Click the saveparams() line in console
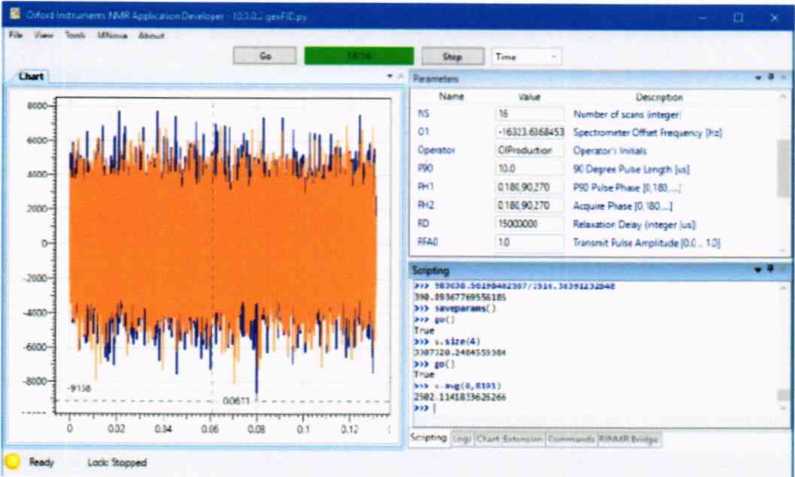 455,309
